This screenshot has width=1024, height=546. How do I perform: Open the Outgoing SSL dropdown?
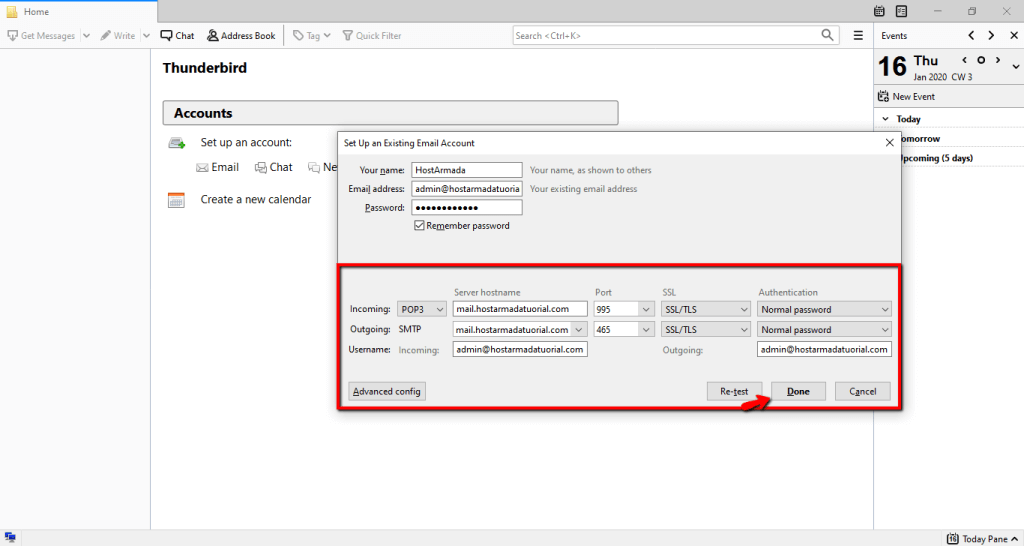click(x=706, y=330)
